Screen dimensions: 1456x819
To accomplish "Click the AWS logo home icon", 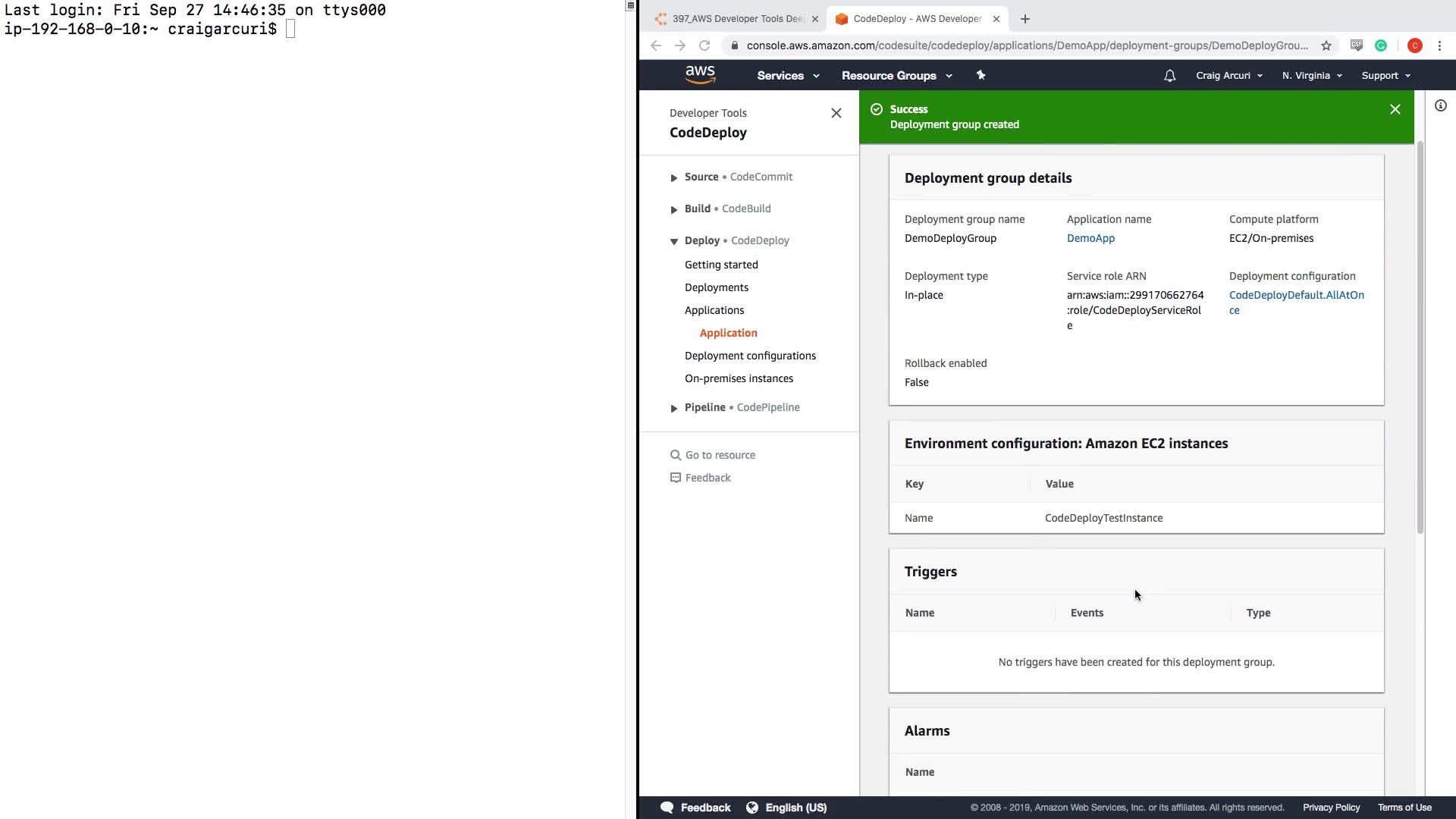I will coord(699,74).
